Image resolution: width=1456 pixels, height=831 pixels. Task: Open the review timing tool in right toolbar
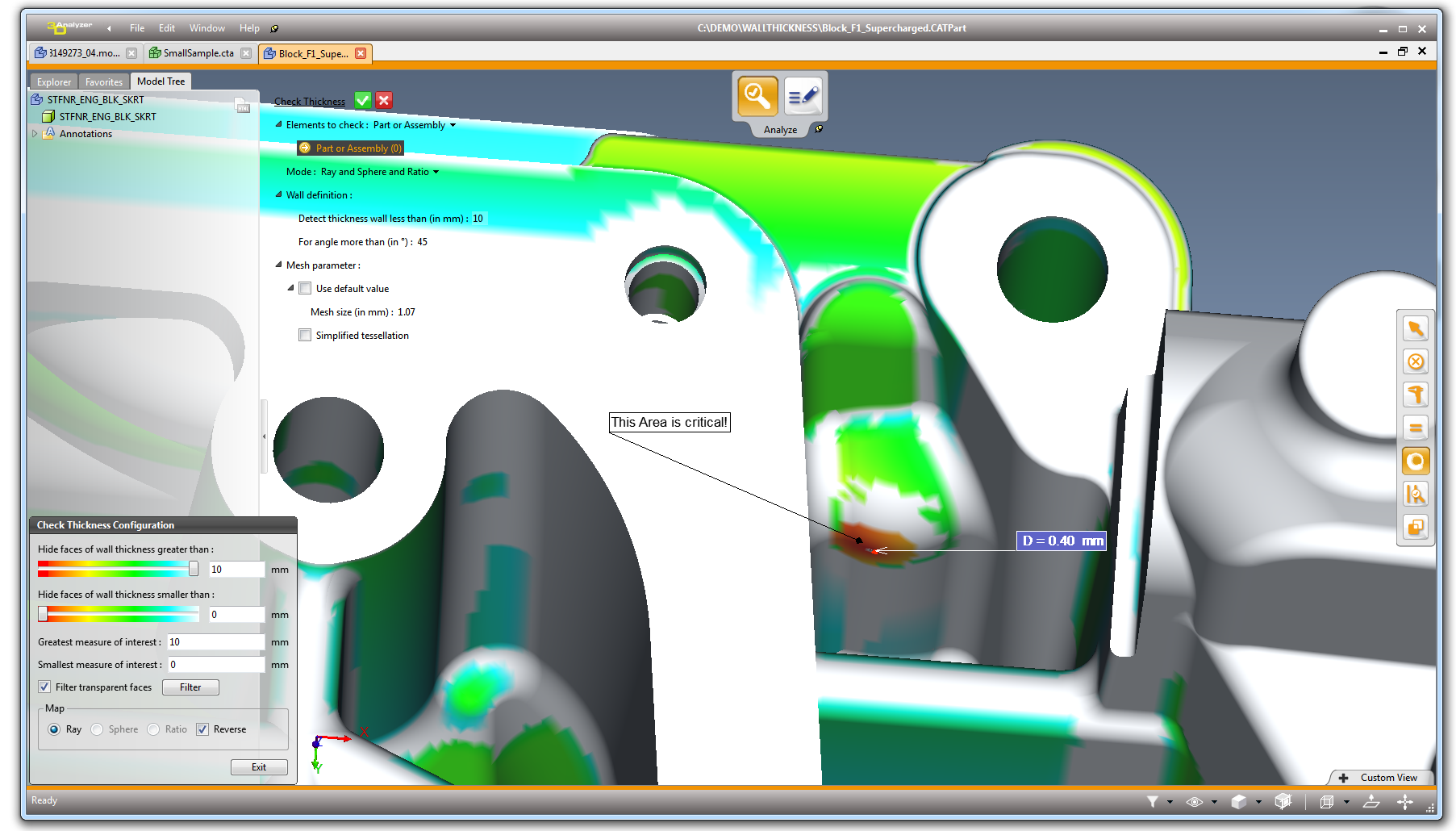[1416, 494]
